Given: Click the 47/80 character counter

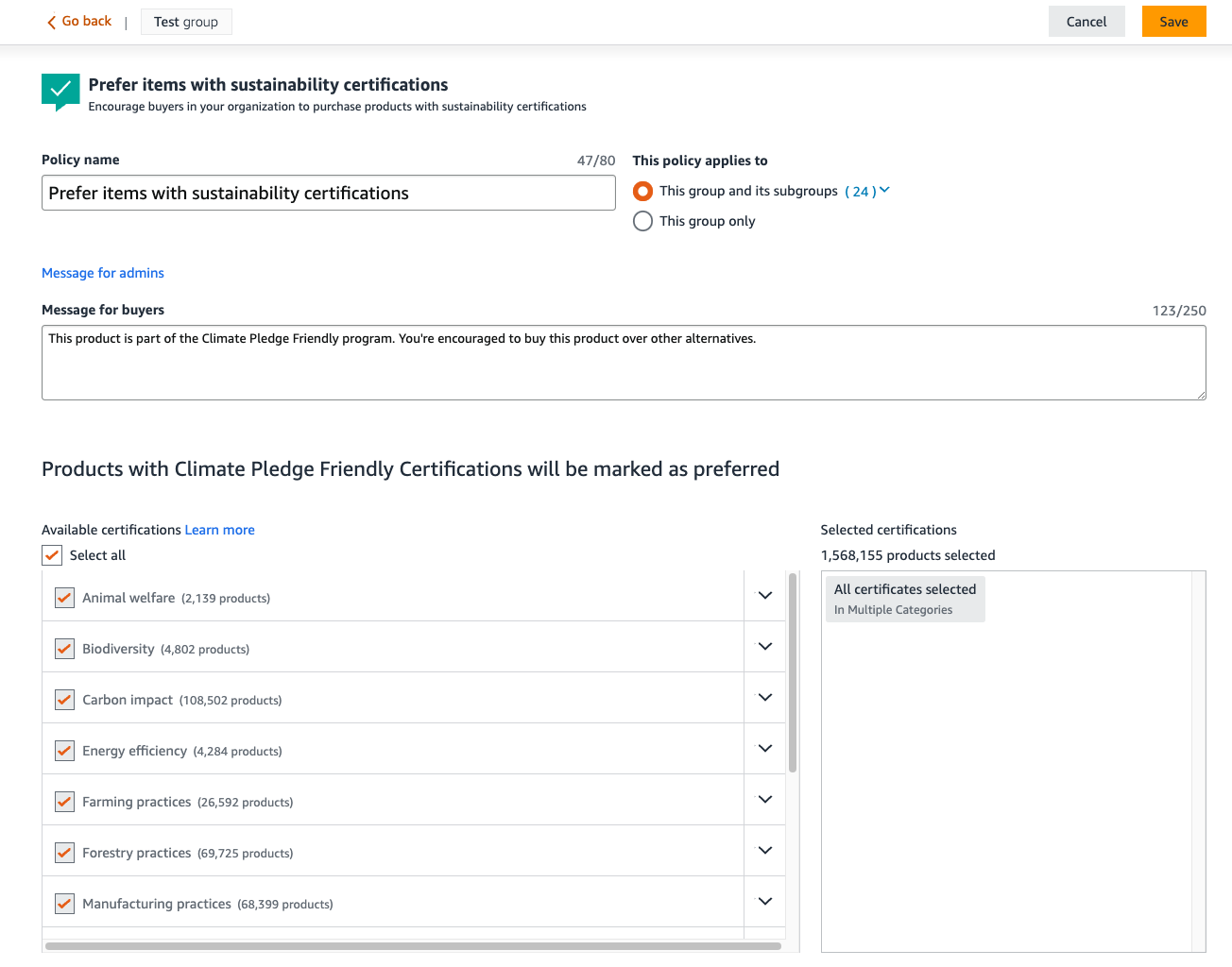Looking at the screenshot, I should tap(596, 161).
